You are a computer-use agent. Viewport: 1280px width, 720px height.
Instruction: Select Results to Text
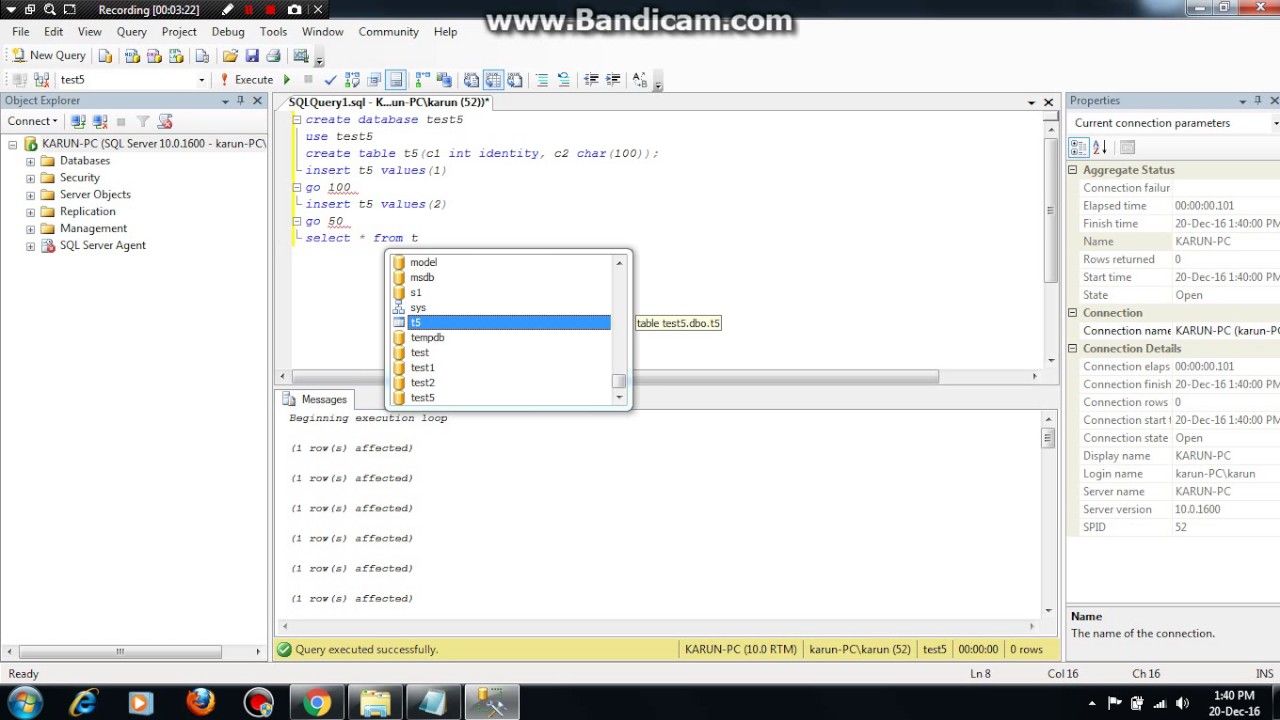[x=471, y=80]
